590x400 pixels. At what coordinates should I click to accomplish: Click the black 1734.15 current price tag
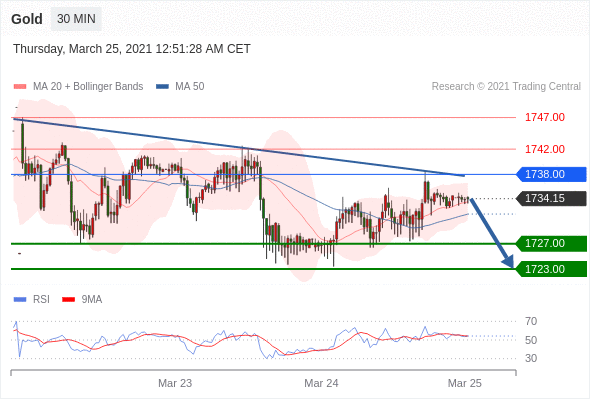click(551, 198)
